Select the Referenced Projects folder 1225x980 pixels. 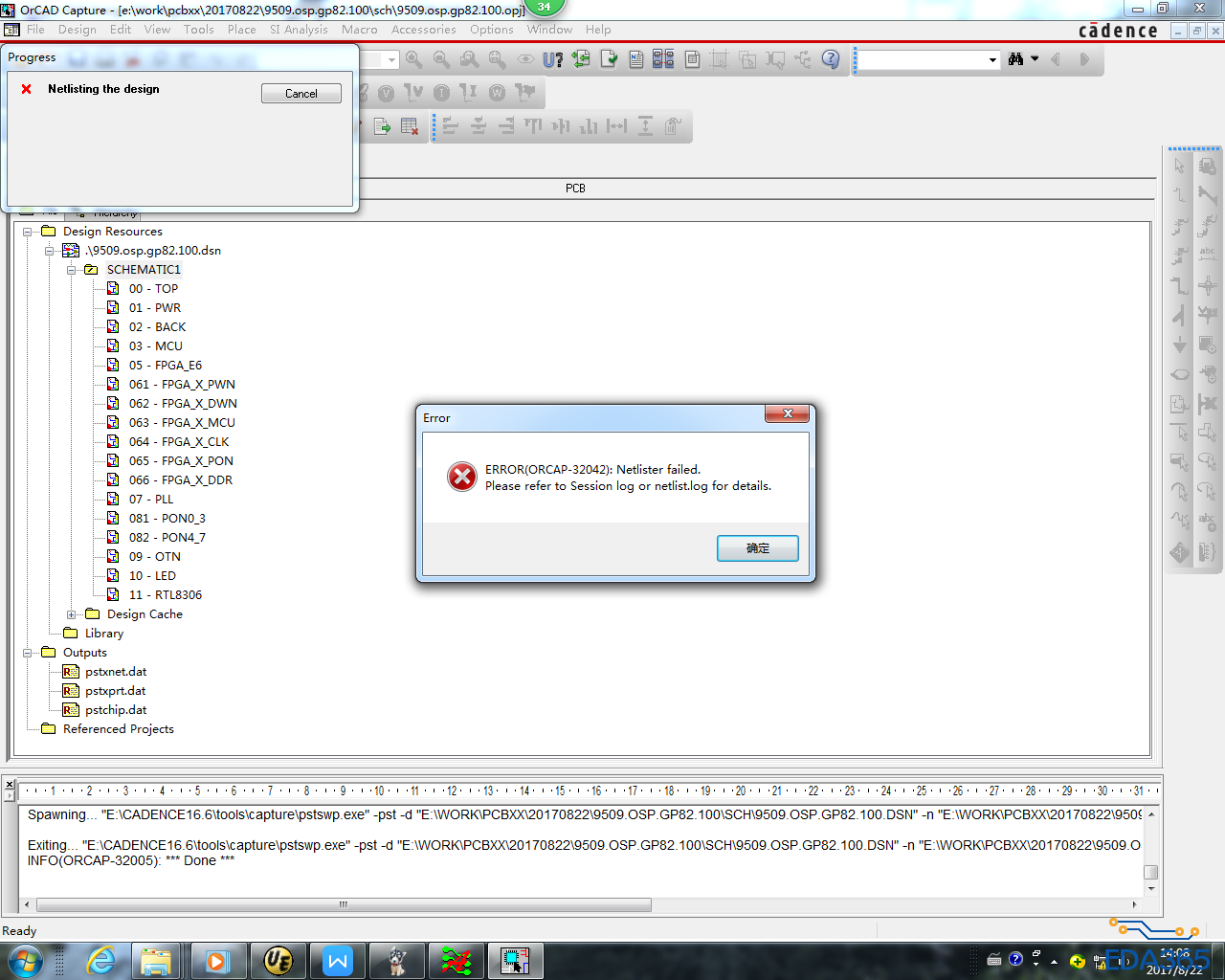coord(119,729)
